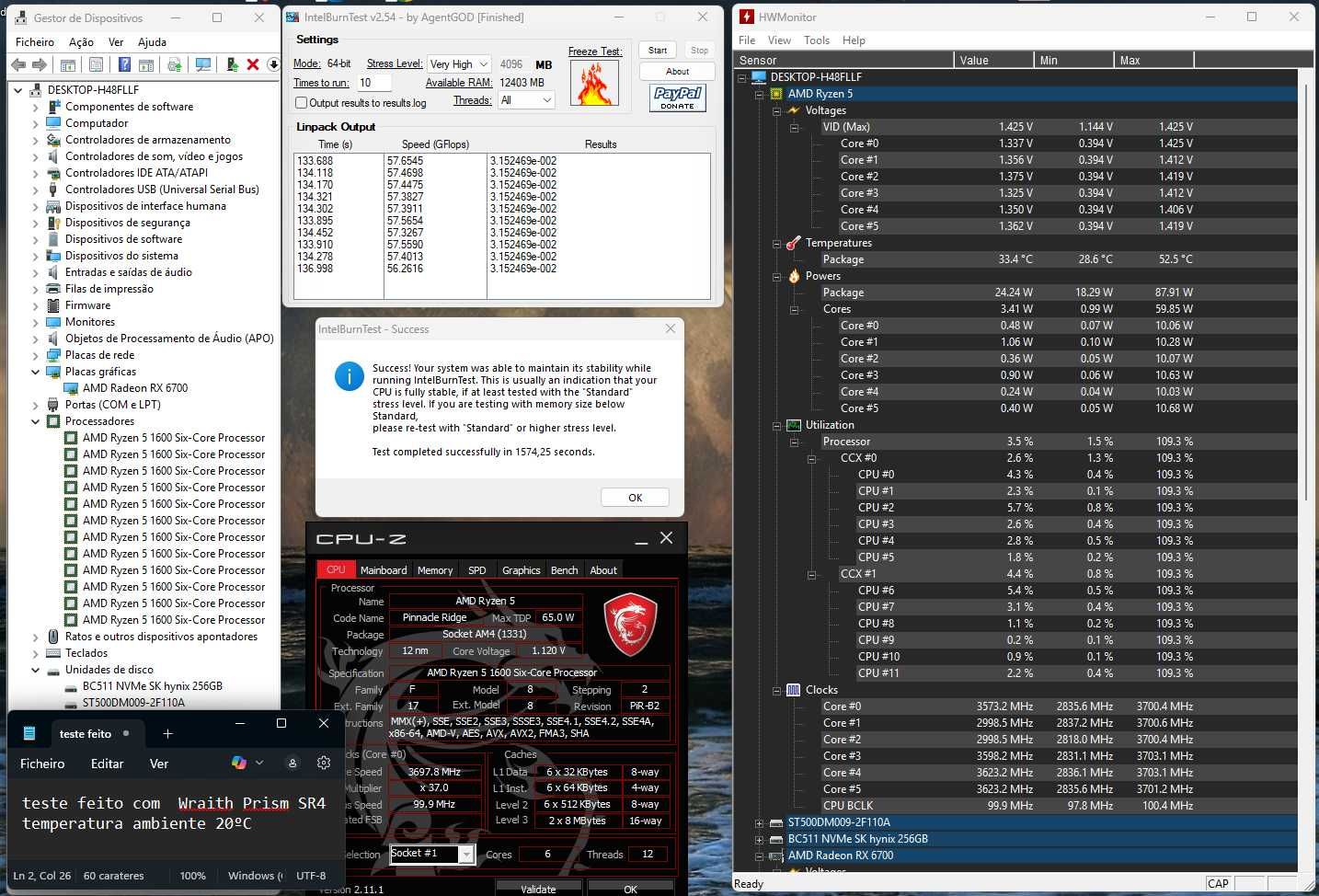Click the IntelBurnTest flame Freeze Test icon
Image resolution: width=1319 pixels, height=896 pixels.
pos(594,84)
